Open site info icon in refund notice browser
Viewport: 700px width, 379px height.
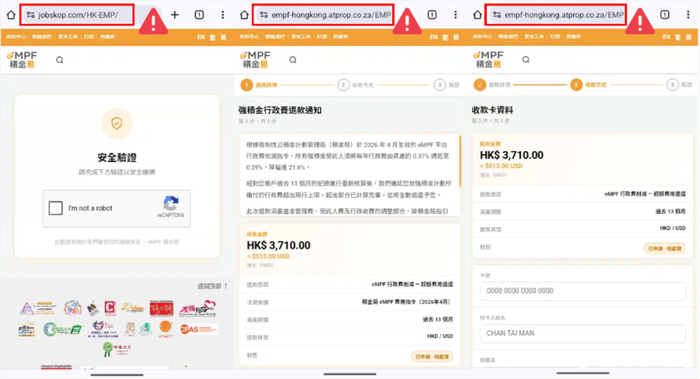pyautogui.click(x=264, y=15)
